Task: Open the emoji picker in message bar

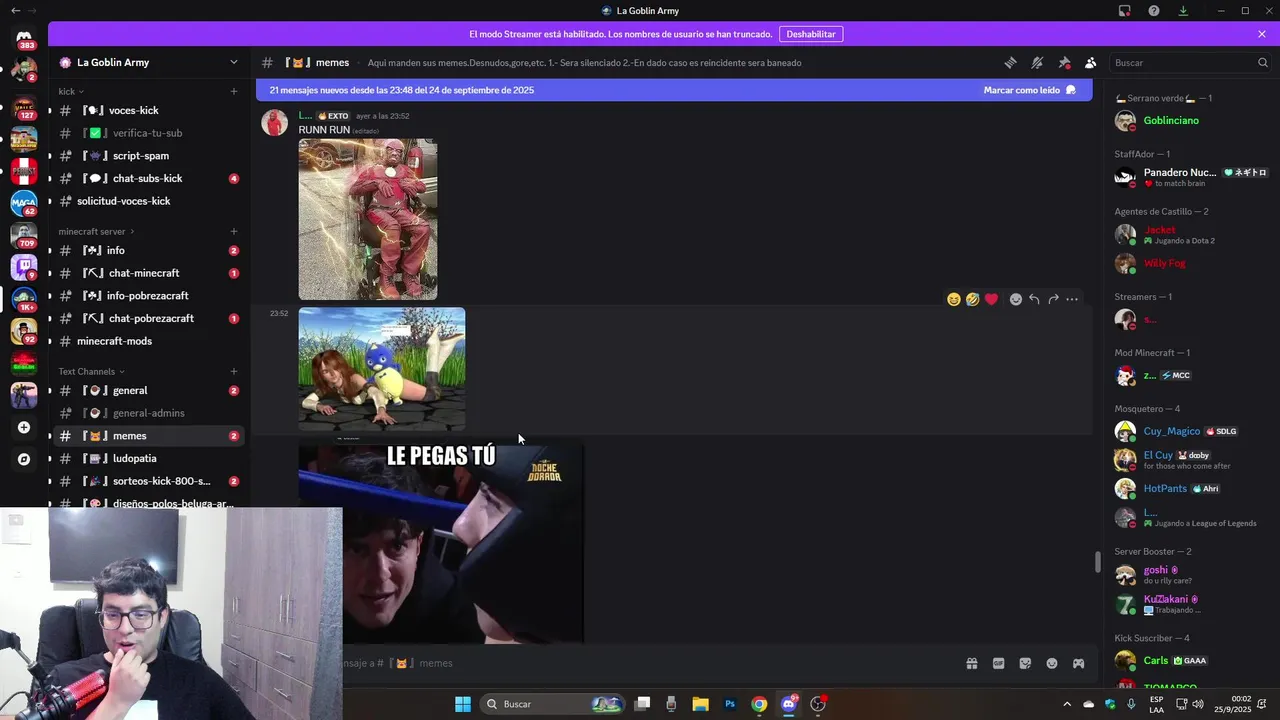Action: [x=1052, y=663]
